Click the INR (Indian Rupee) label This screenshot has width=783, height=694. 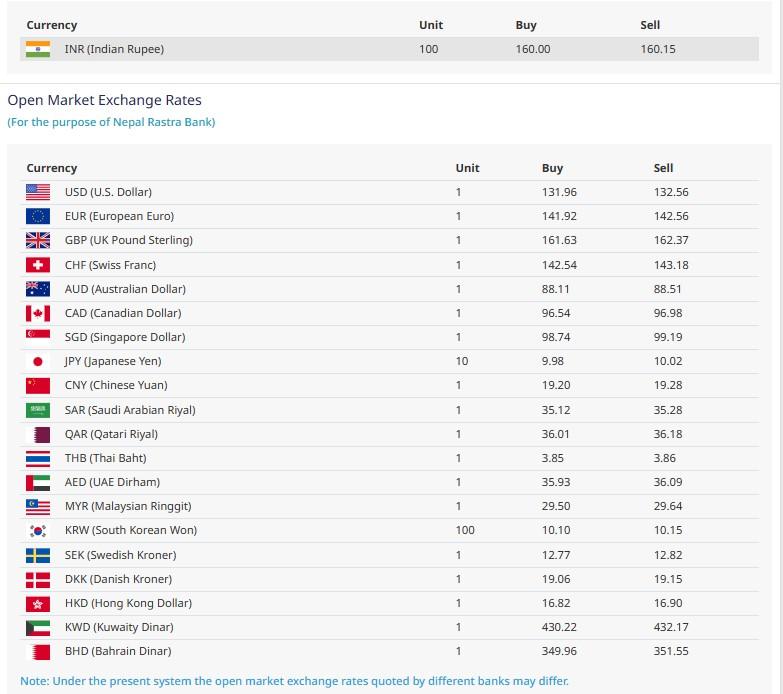(x=114, y=49)
